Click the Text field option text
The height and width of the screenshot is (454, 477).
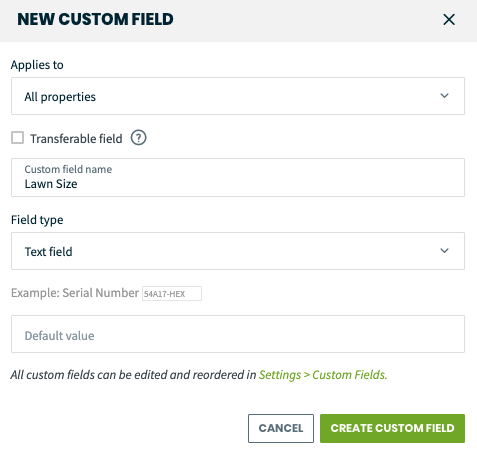(x=49, y=252)
